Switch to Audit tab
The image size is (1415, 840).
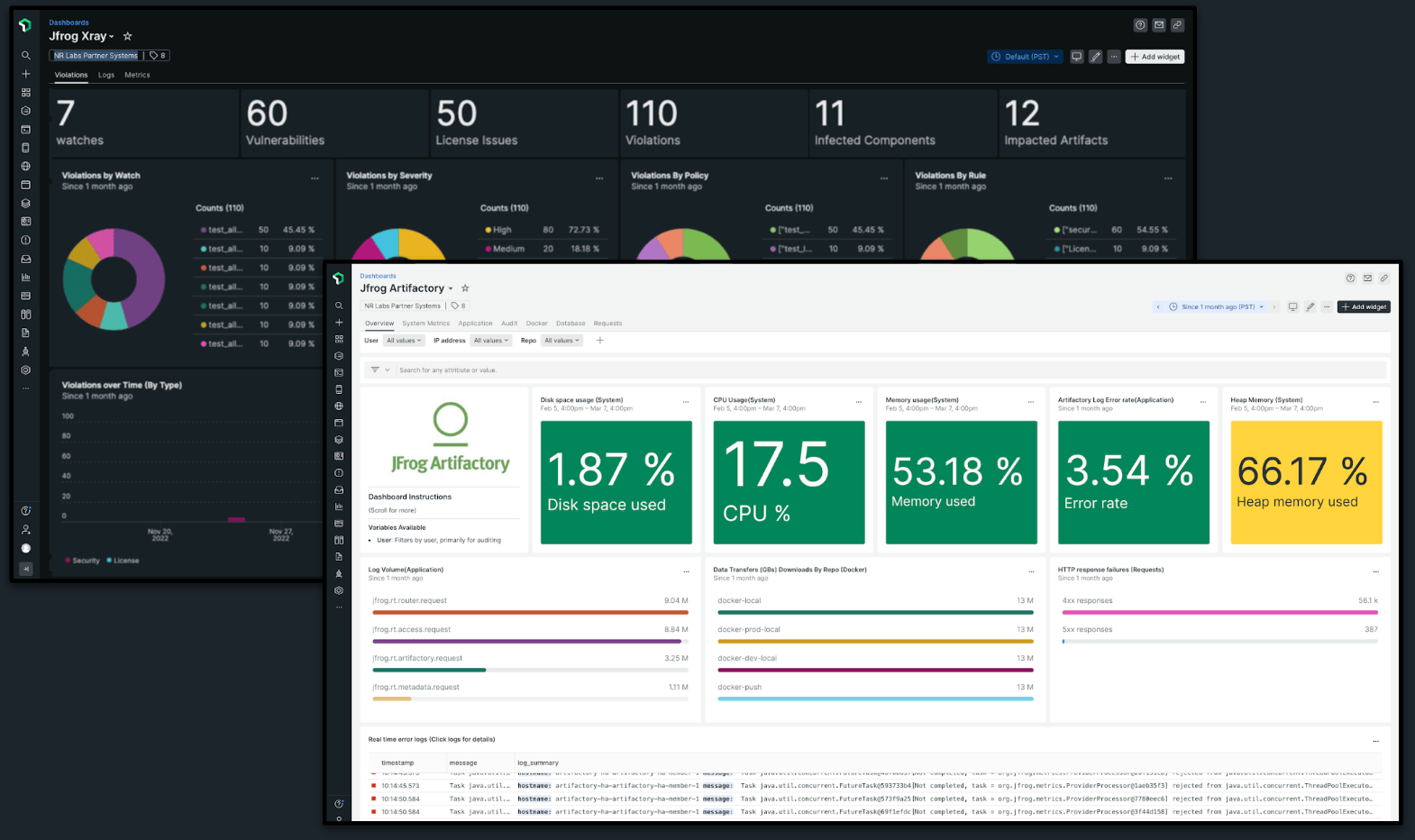509,324
